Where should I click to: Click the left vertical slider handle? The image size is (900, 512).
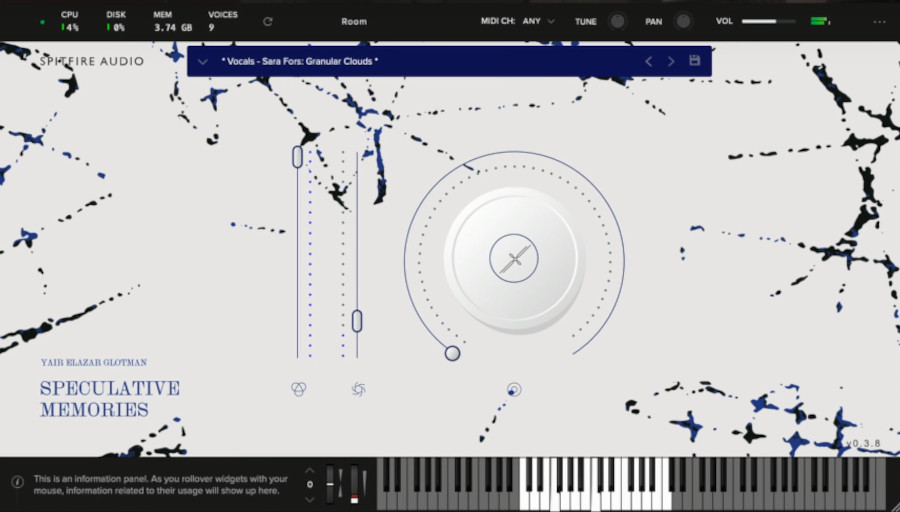(x=297, y=157)
